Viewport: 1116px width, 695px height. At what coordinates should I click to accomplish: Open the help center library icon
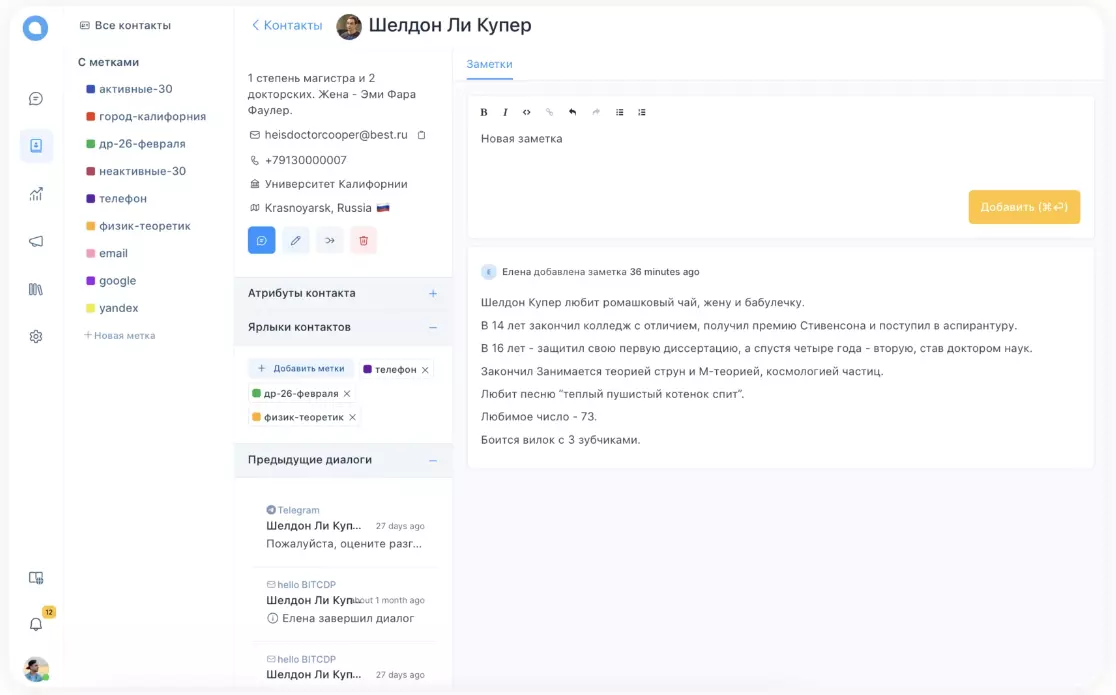(x=36, y=289)
